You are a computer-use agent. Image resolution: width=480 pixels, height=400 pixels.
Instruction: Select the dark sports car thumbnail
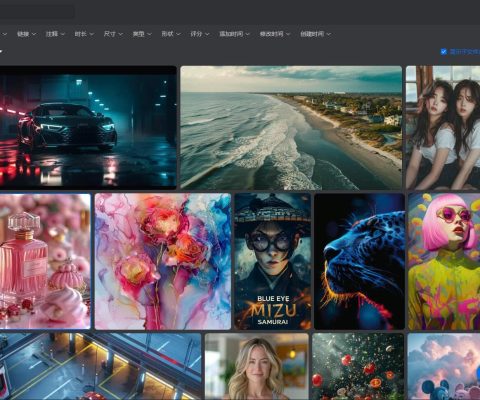click(x=88, y=128)
